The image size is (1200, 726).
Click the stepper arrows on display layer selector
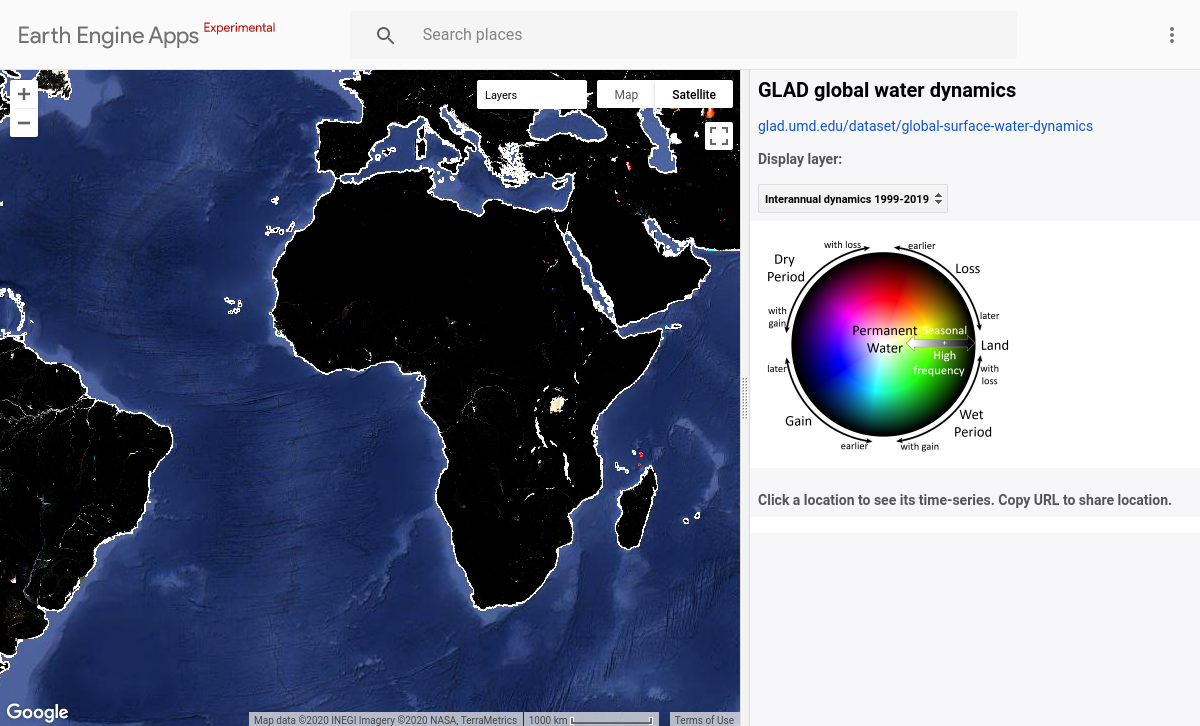pos(937,198)
